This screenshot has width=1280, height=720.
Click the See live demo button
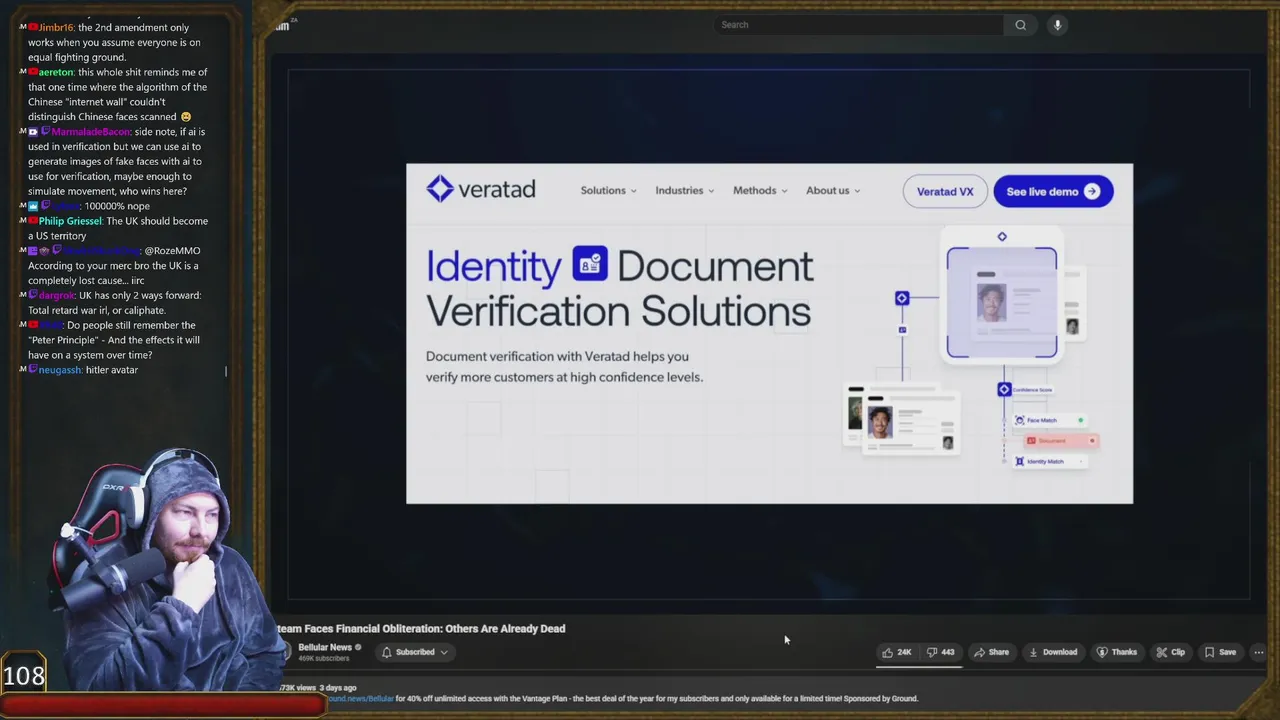coord(1053,191)
